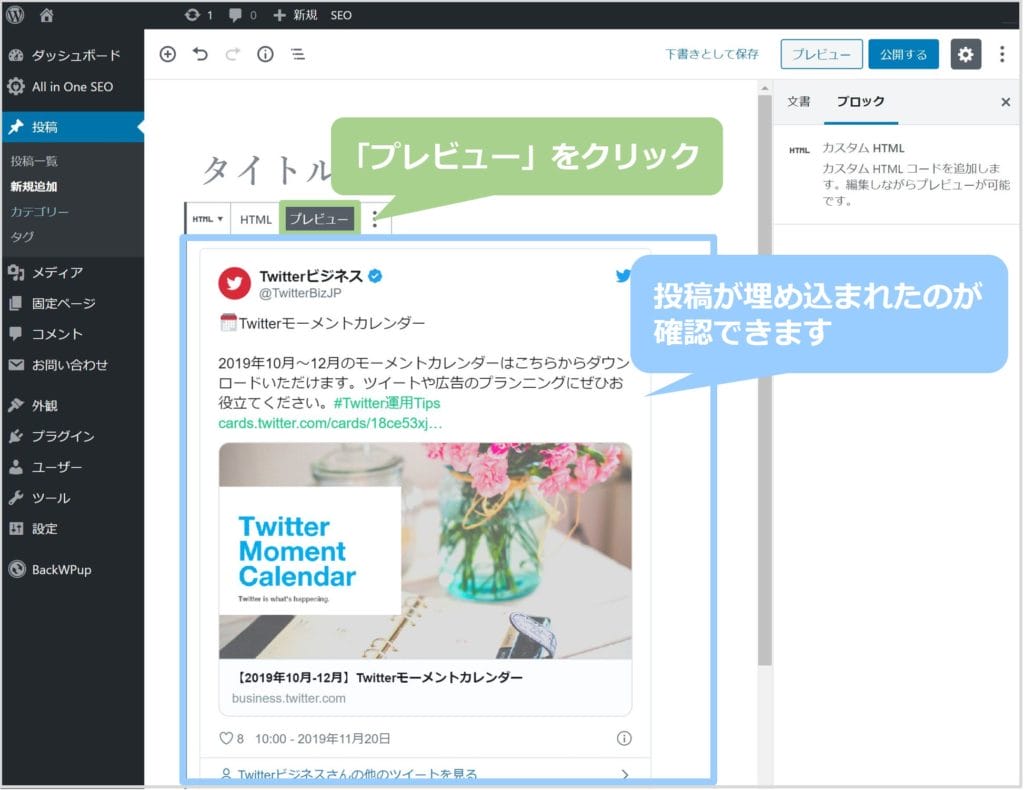Click 下書きとして保存 link
This screenshot has width=1024, height=790.
click(712, 54)
